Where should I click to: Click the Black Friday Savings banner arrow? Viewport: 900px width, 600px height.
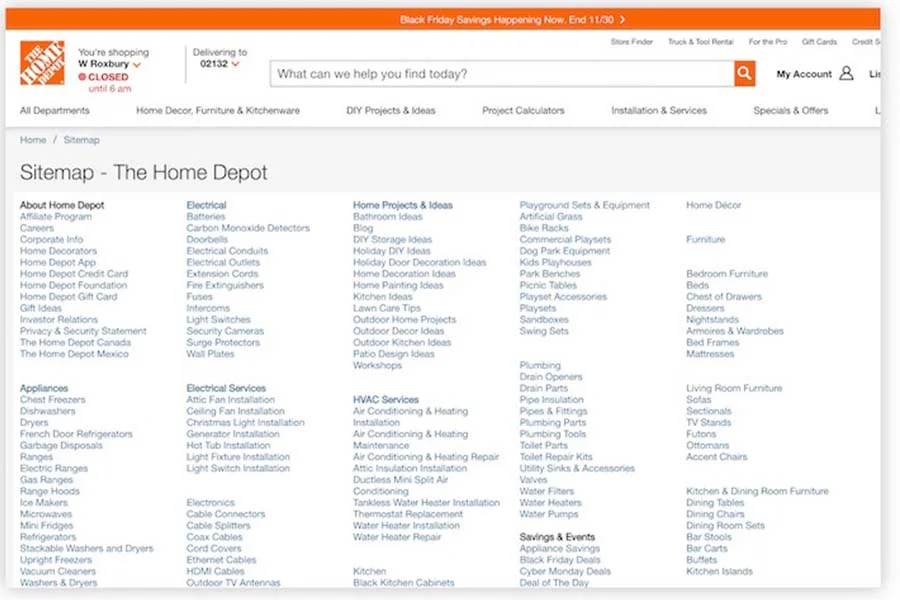[x=622, y=20]
